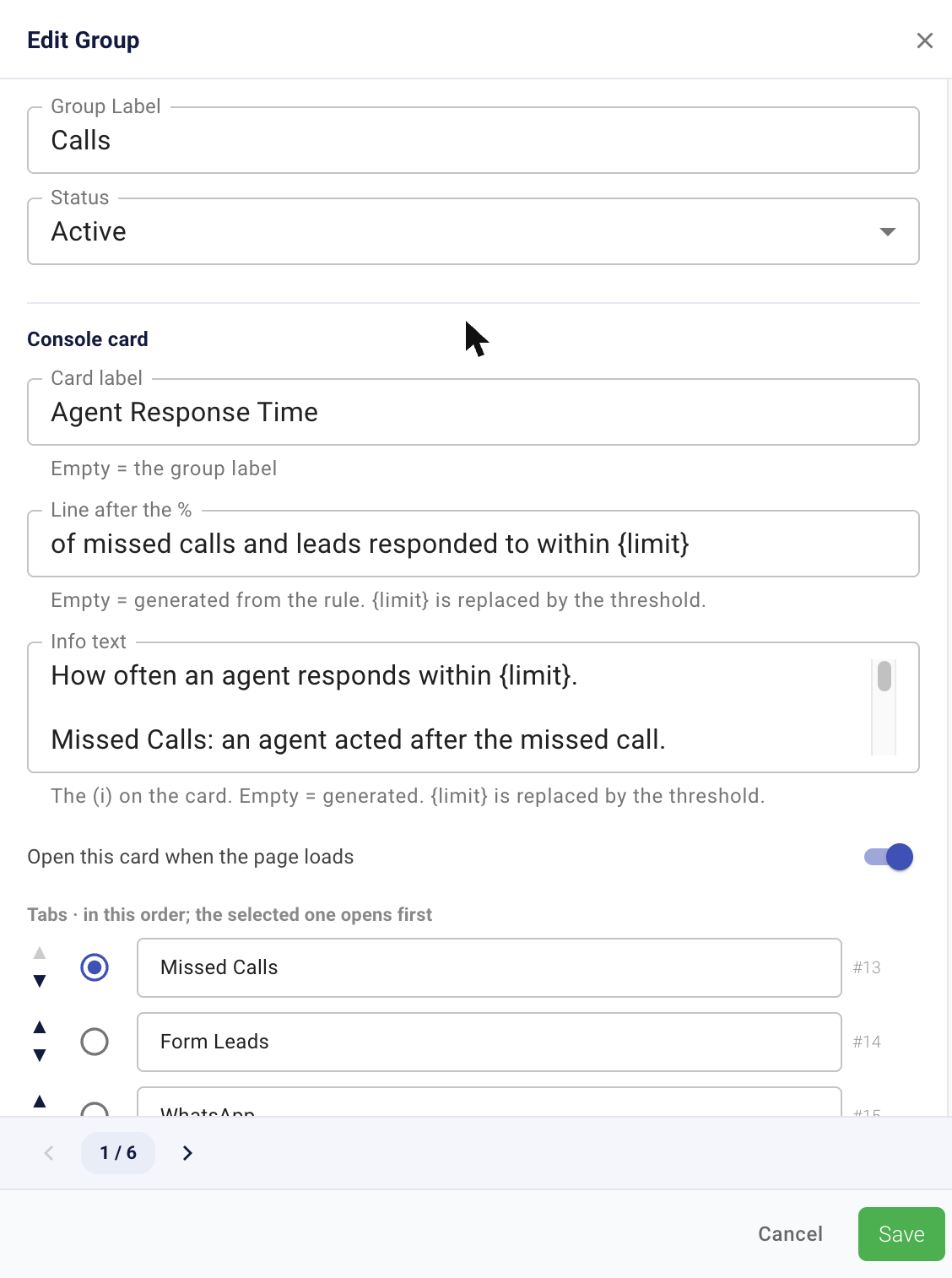The image size is (952, 1278).
Task: Move WhatsApp tab up with arrow
Action: 40,1101
